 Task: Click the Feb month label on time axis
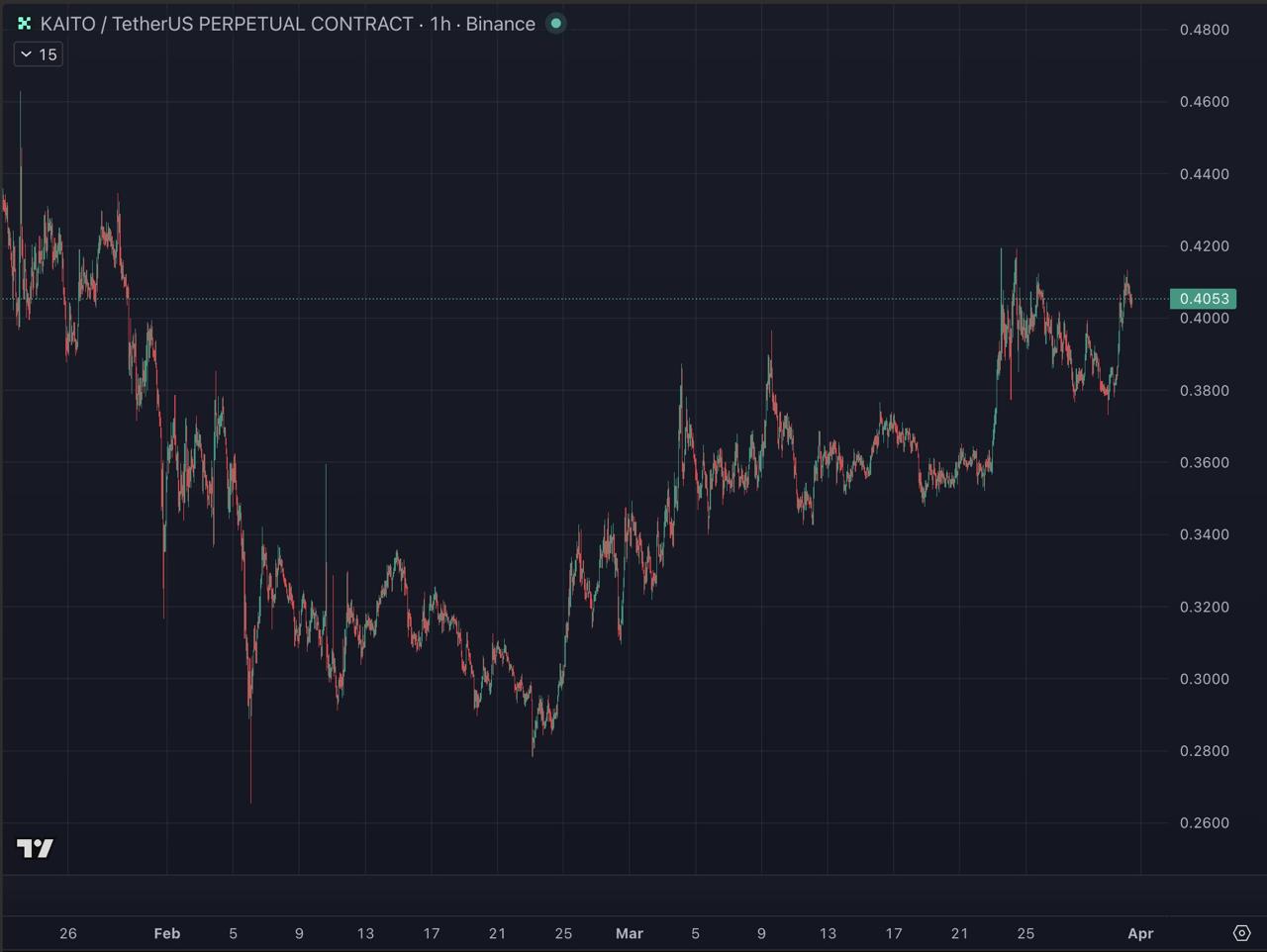tap(167, 933)
